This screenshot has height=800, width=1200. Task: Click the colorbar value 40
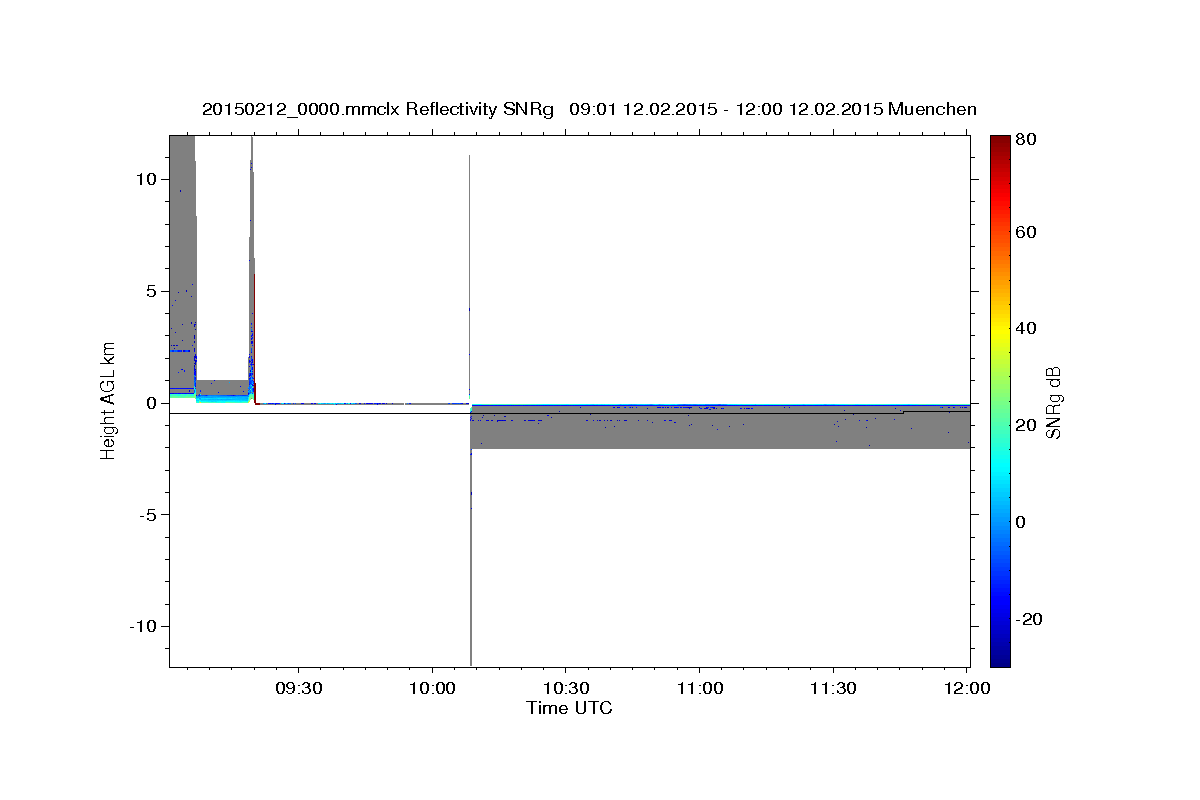[x=1025, y=328]
